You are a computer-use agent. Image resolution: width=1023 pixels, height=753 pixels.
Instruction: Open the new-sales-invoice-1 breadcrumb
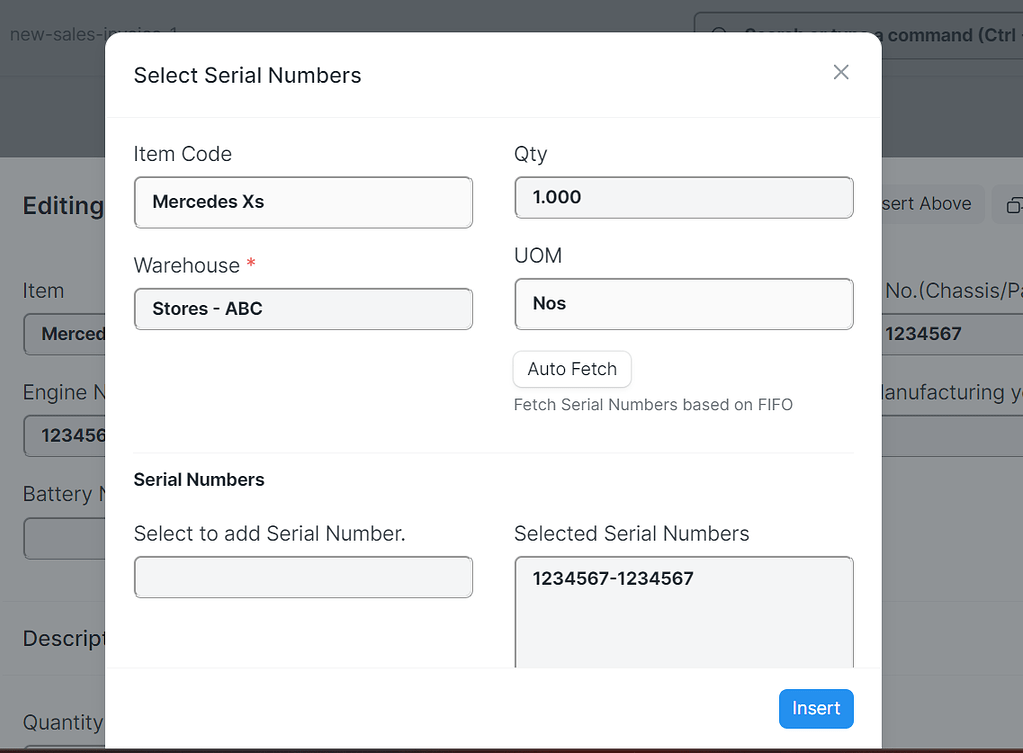pos(92,33)
